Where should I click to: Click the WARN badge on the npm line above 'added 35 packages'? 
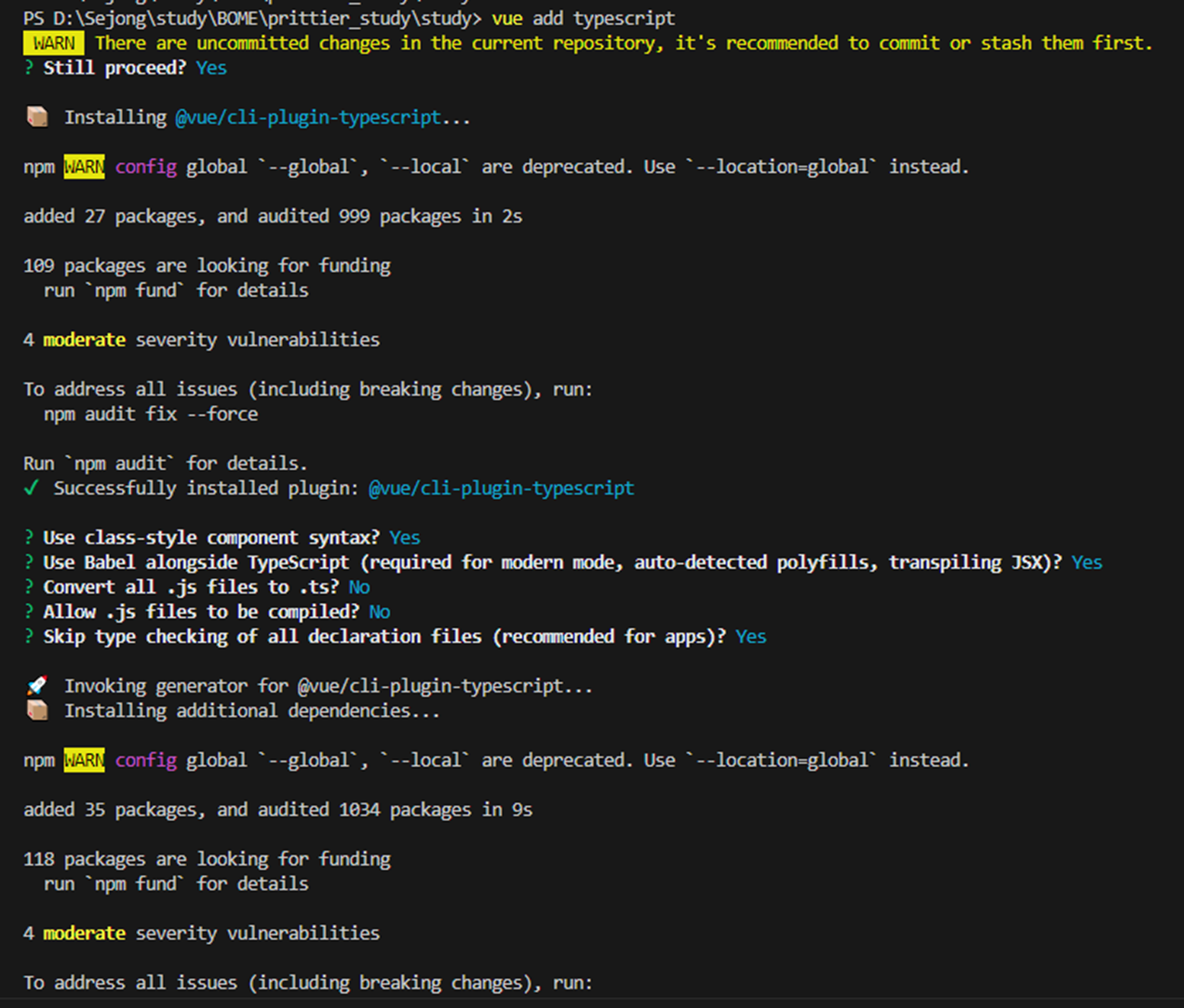(x=85, y=759)
